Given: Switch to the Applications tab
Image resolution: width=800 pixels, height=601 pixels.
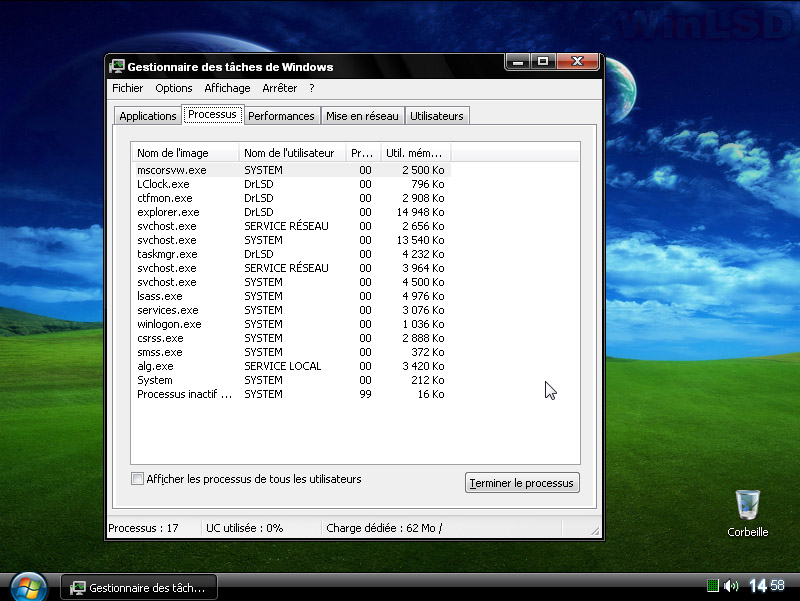Looking at the screenshot, I should 147,116.
